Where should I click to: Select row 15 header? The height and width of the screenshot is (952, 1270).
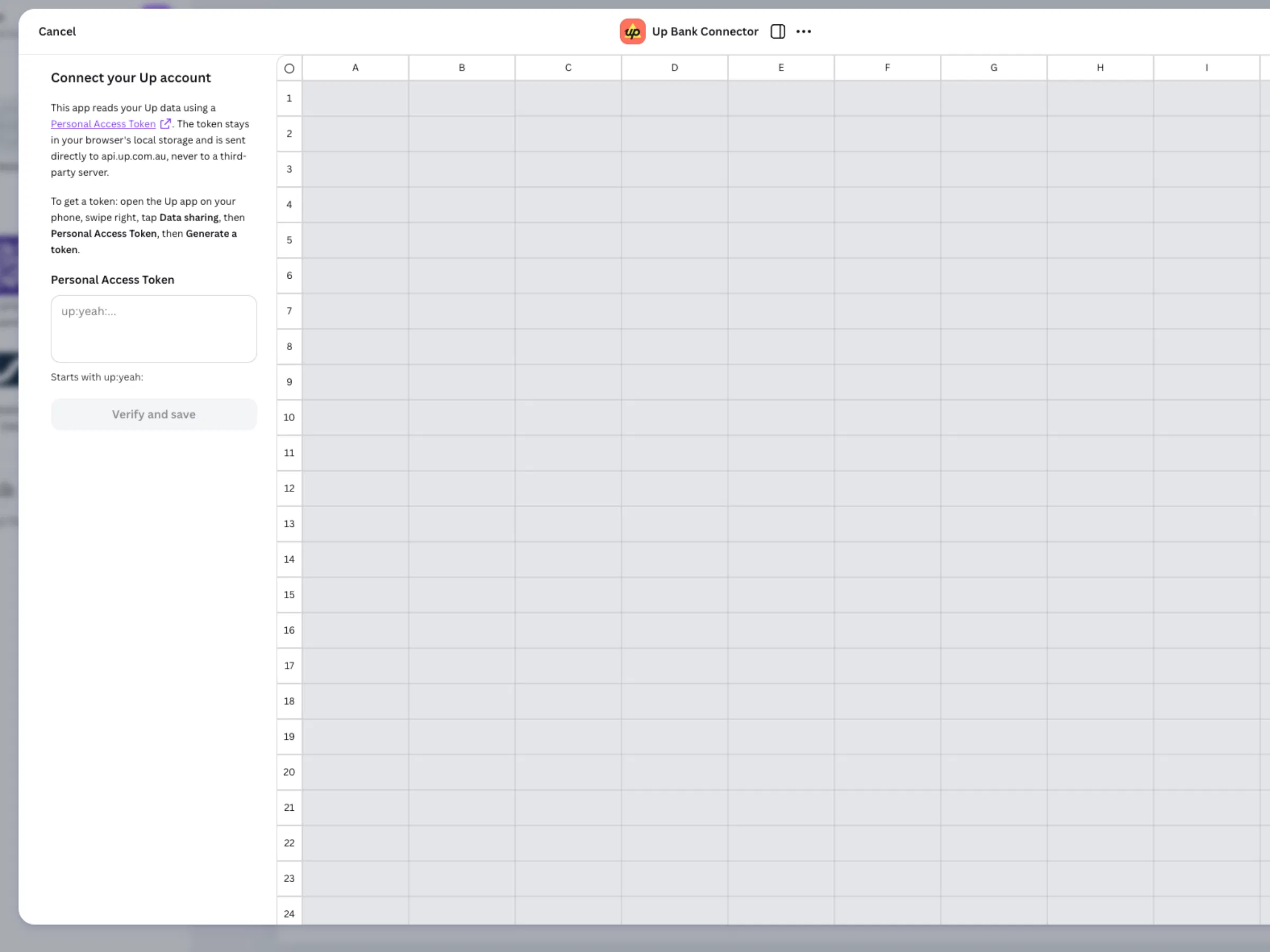coord(289,594)
